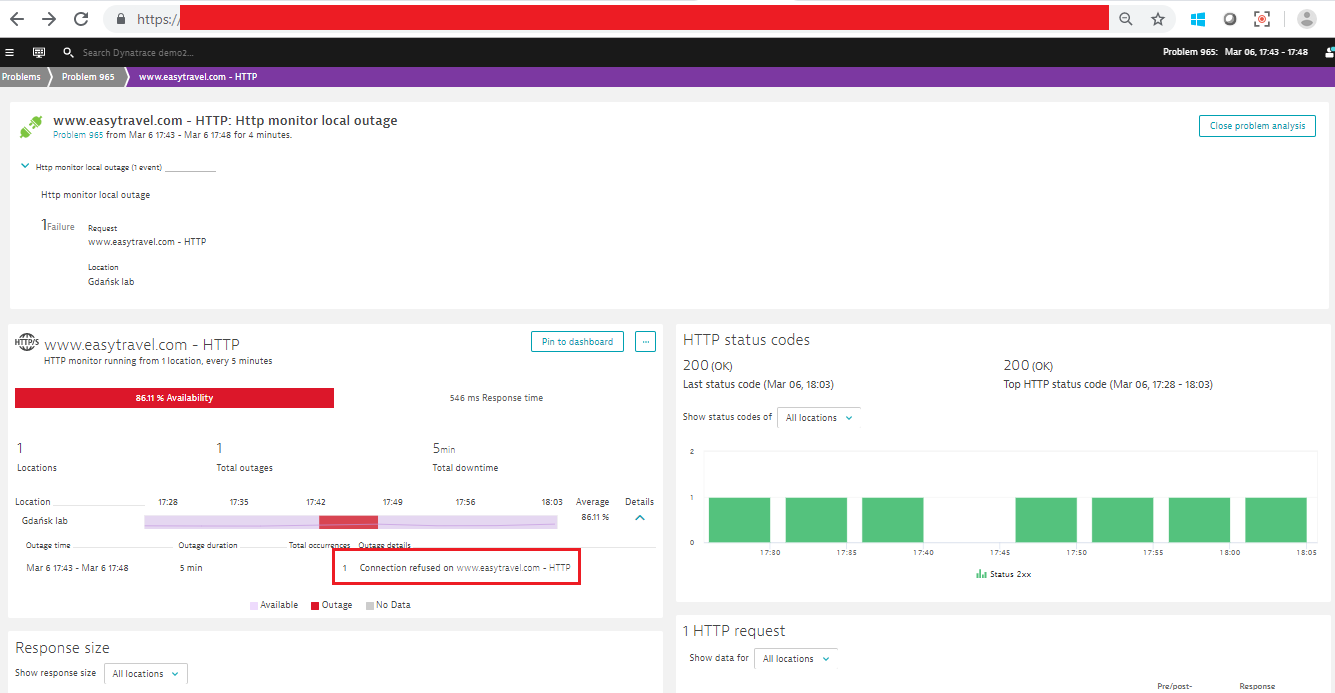Click the screen recorder extension icon

click(1262, 19)
